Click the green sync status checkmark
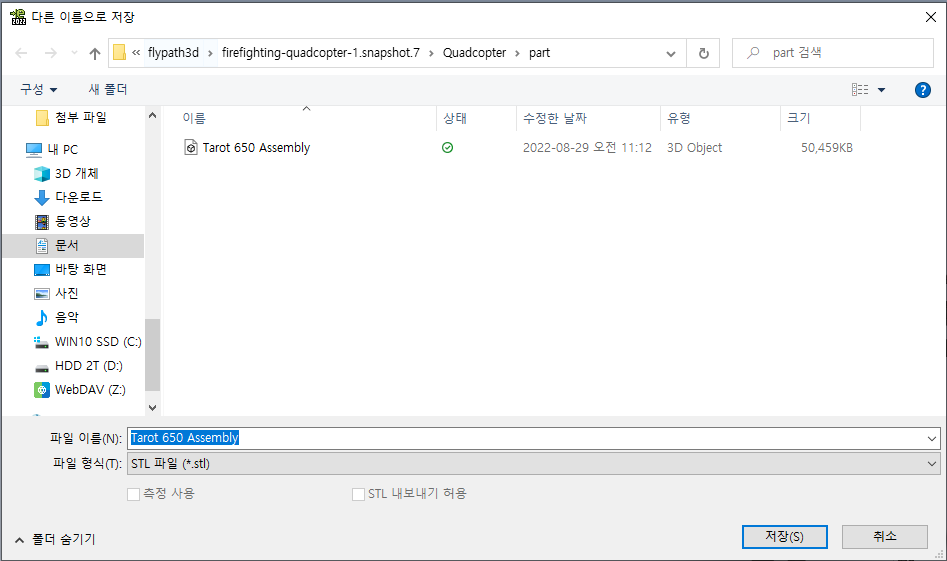The width and height of the screenshot is (947, 561). [448, 147]
